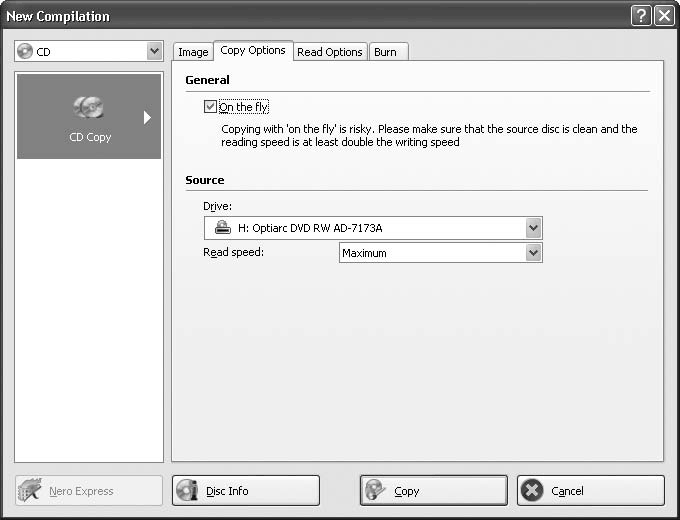This screenshot has height=520, width=680.
Task: Switch to the Image tab
Action: coord(193,52)
